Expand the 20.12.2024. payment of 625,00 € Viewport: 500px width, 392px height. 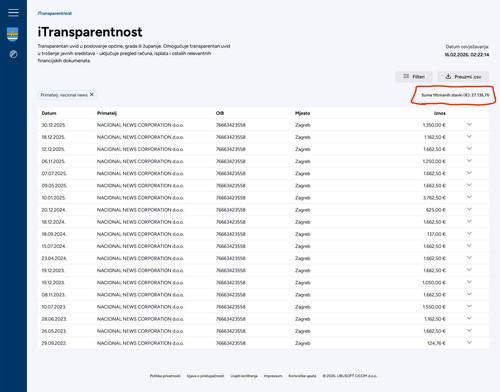click(469, 209)
